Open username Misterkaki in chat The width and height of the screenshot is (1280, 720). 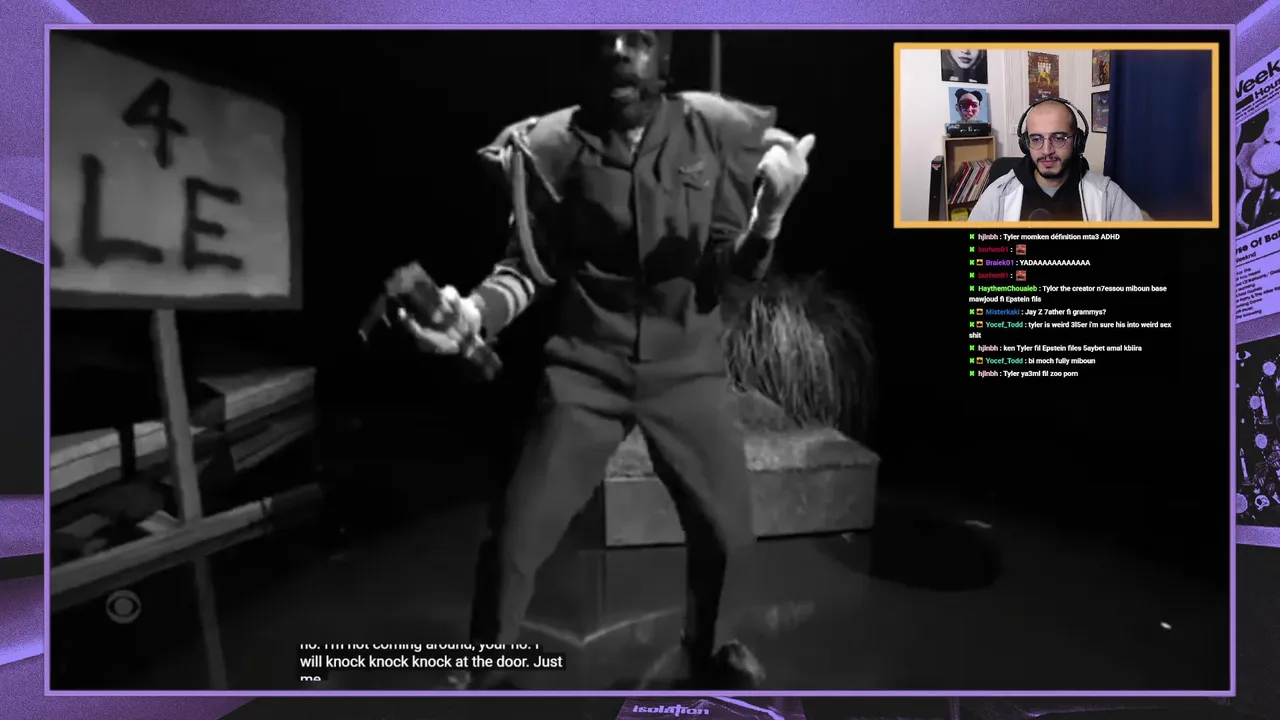1003,312
